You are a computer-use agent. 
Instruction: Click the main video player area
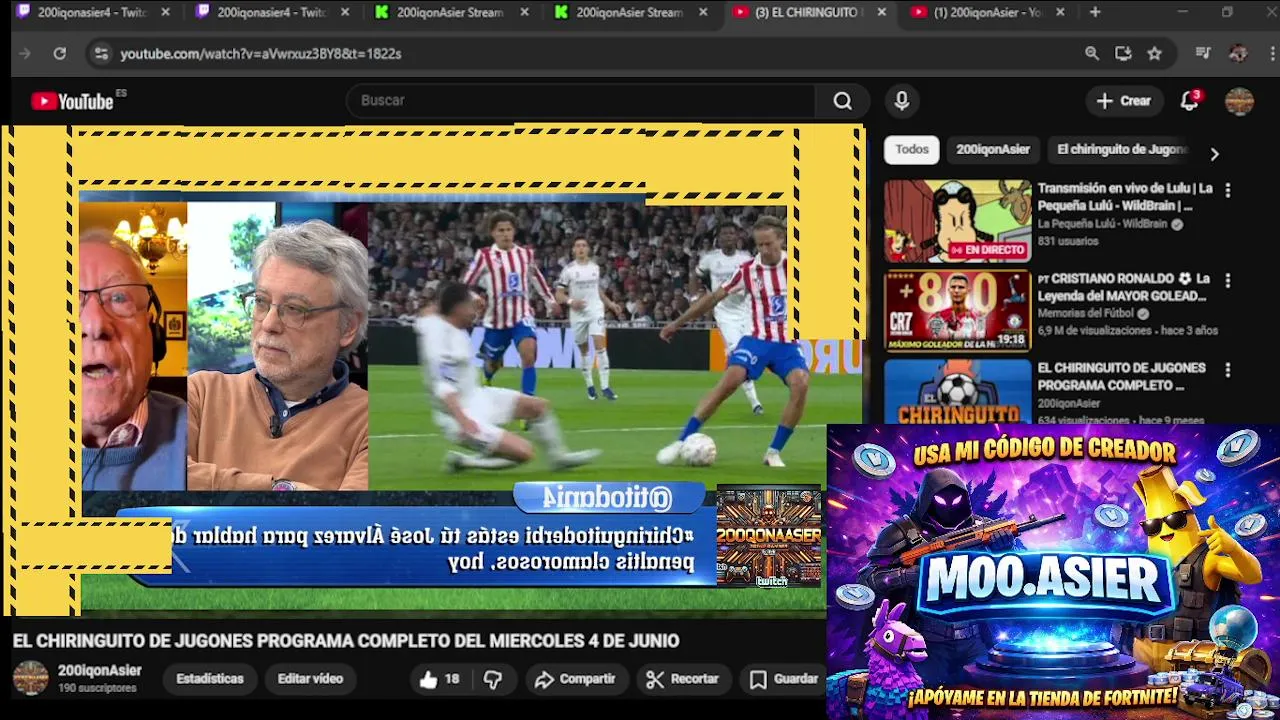(x=433, y=370)
